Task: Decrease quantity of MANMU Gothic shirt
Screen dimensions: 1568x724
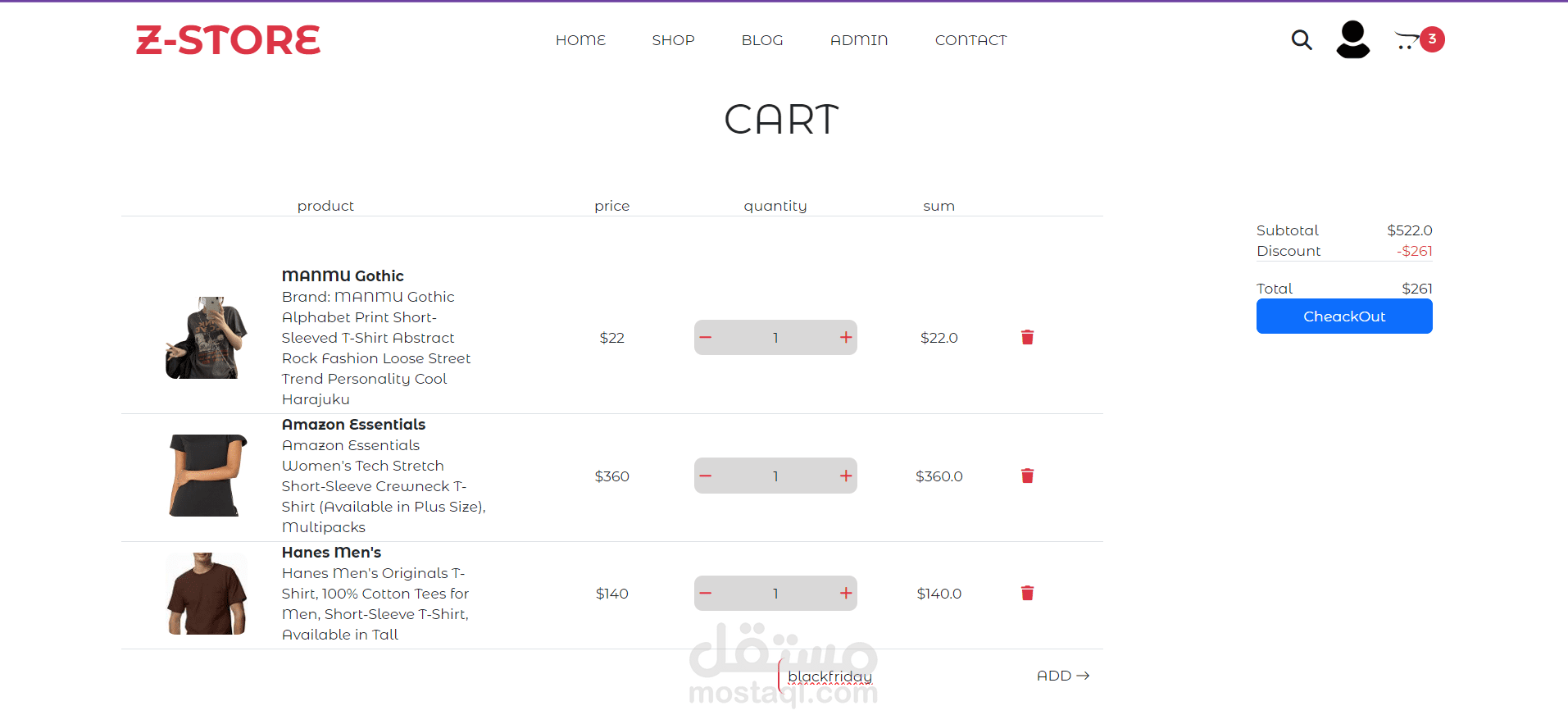Action: 706,337
